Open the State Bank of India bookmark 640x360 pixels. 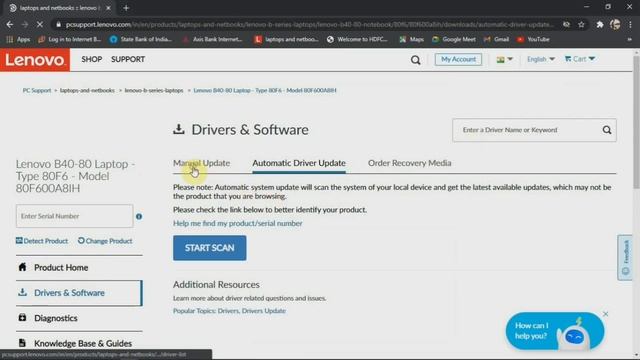coord(141,39)
